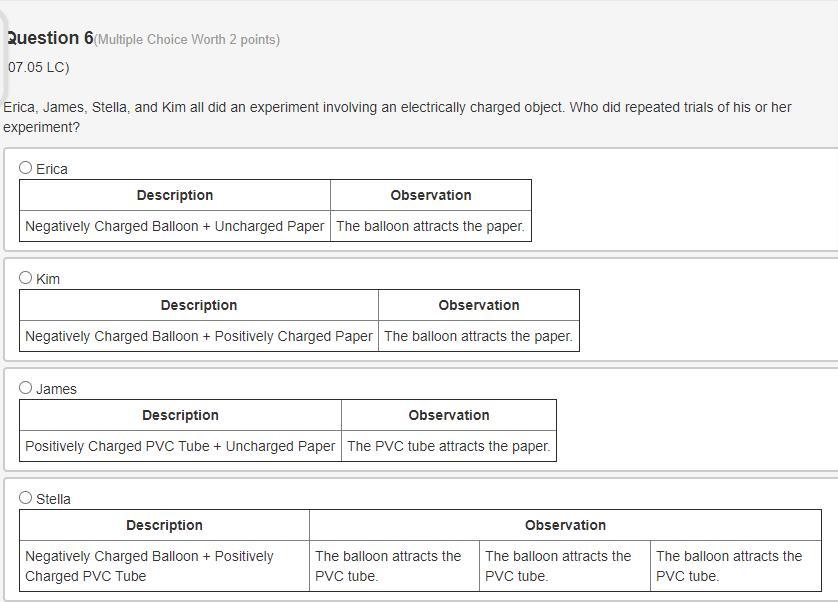The image size is (838, 602).
Task: Click the James answer label
Action: point(56,389)
